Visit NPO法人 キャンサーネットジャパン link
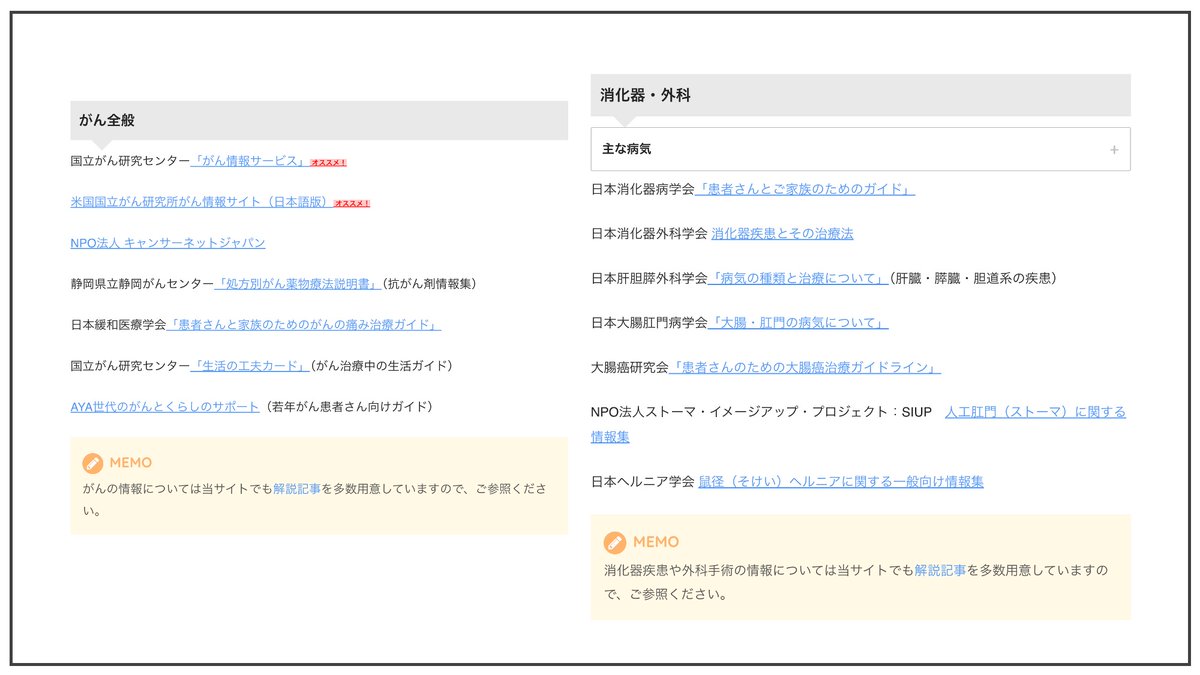This screenshot has width=1200, height=675. (x=168, y=243)
